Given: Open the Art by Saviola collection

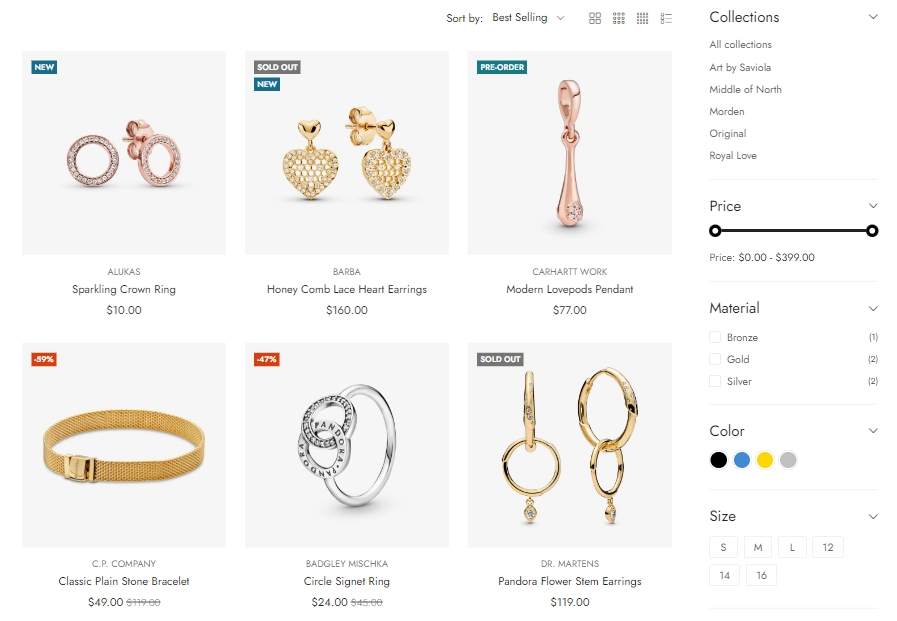Looking at the screenshot, I should [740, 67].
